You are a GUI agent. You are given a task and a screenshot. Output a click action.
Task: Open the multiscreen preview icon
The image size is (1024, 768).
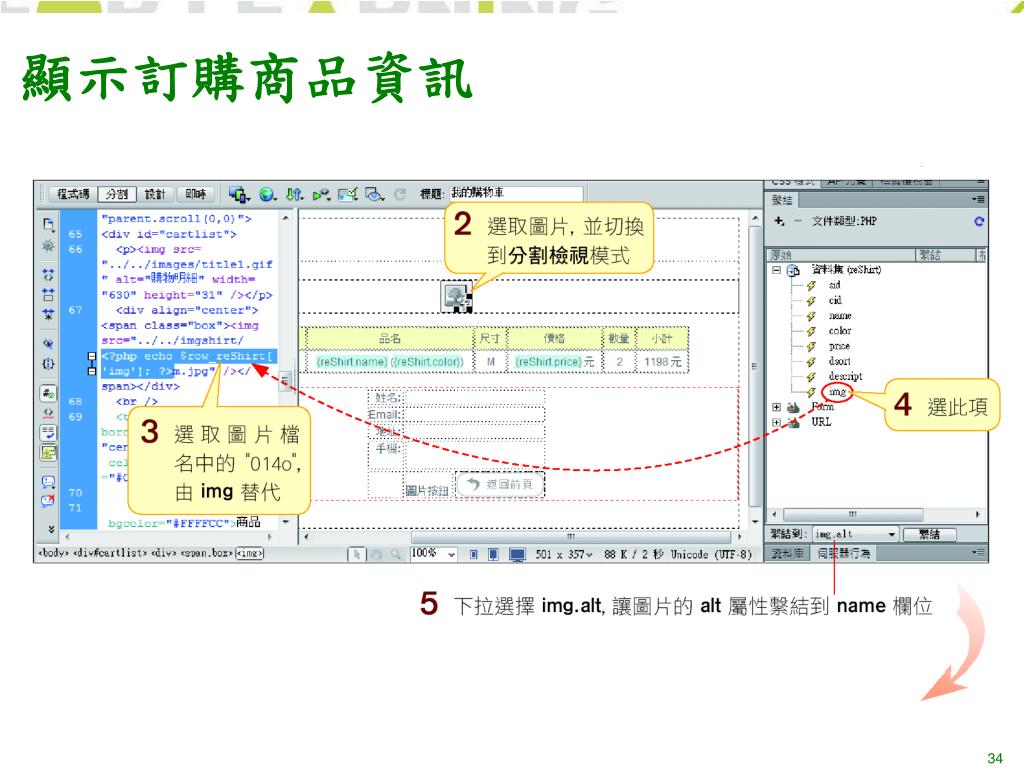(239, 194)
